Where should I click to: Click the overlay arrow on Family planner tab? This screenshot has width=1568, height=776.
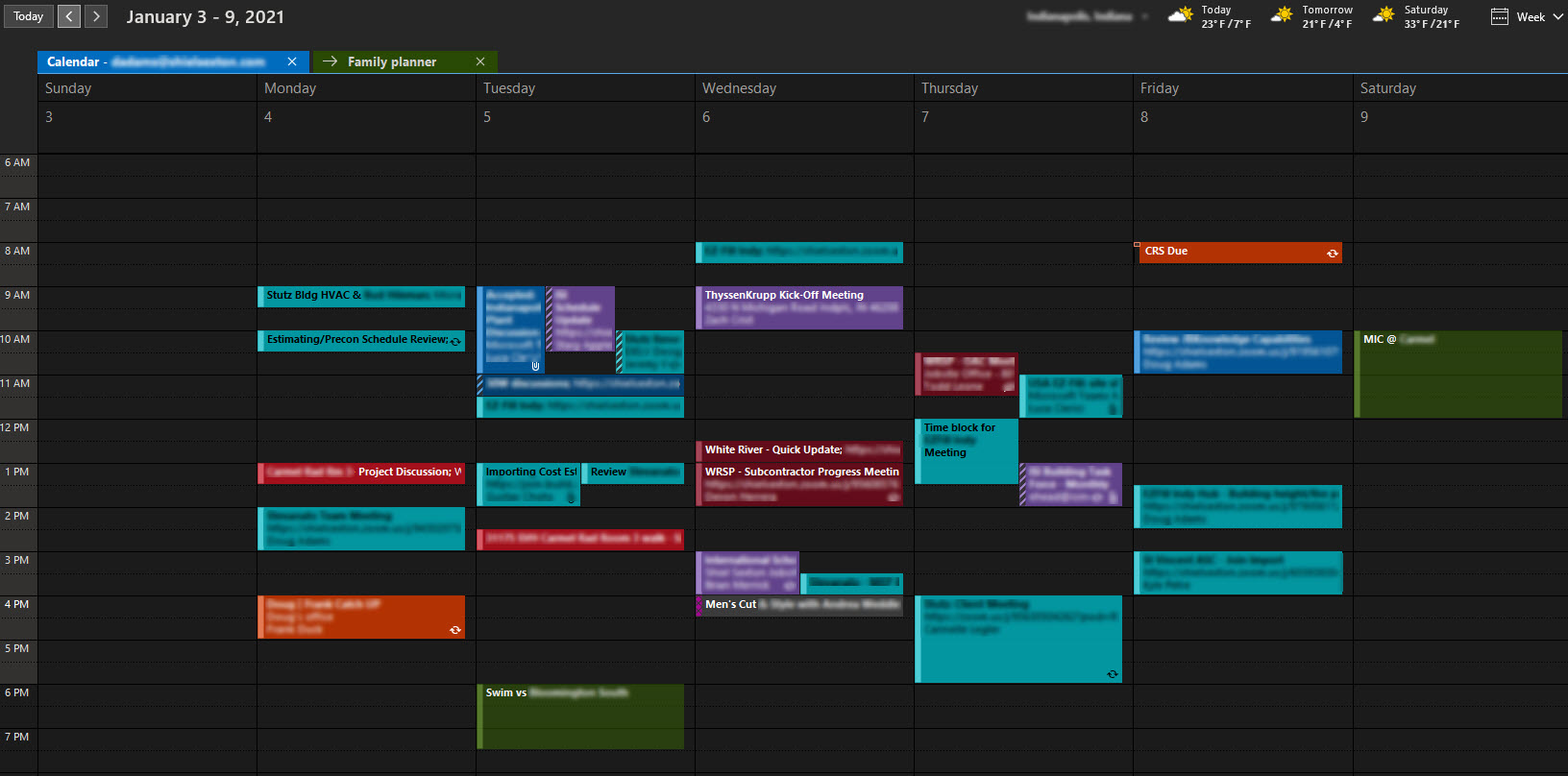point(330,61)
